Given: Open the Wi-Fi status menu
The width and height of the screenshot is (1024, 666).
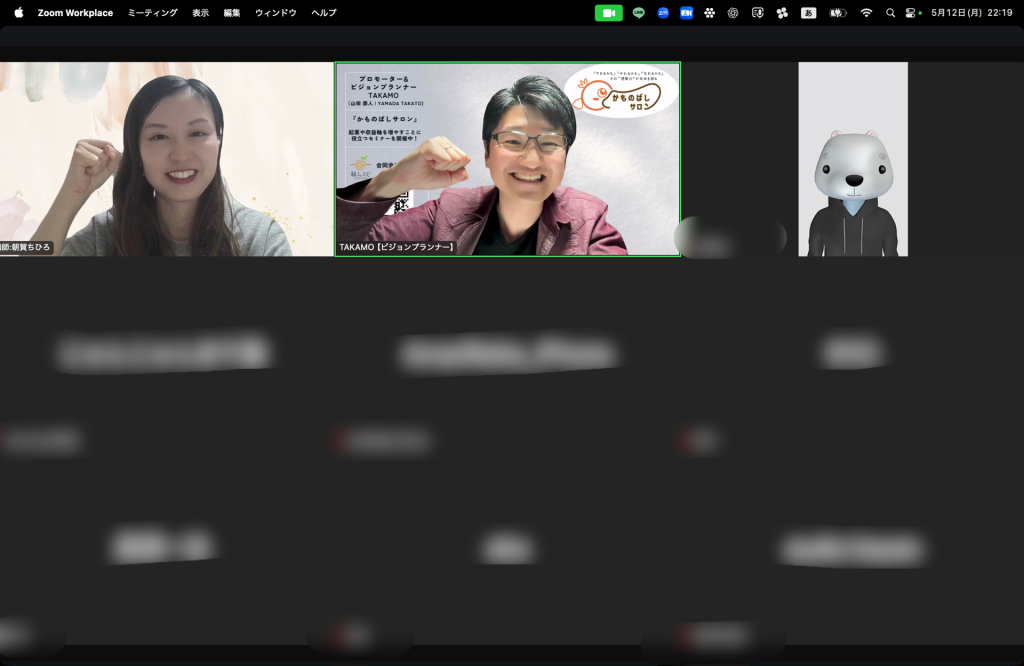Looking at the screenshot, I should (866, 13).
